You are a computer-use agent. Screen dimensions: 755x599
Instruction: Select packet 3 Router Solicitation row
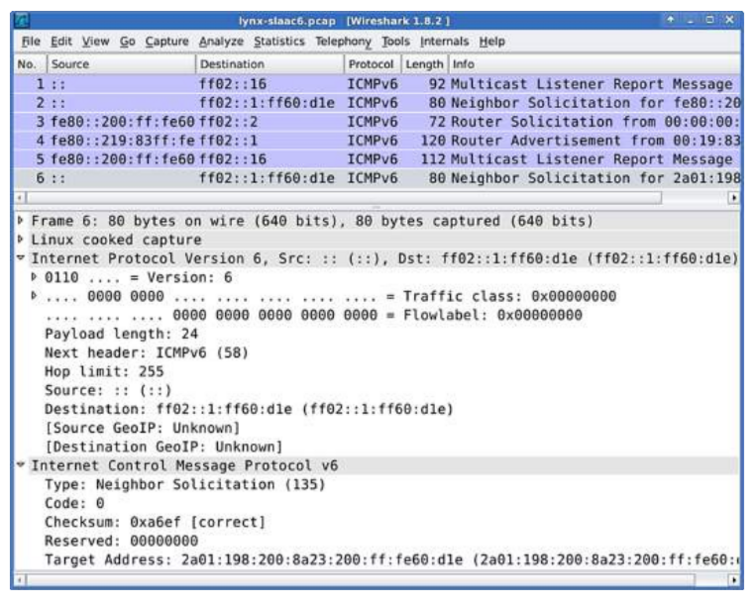point(380,121)
